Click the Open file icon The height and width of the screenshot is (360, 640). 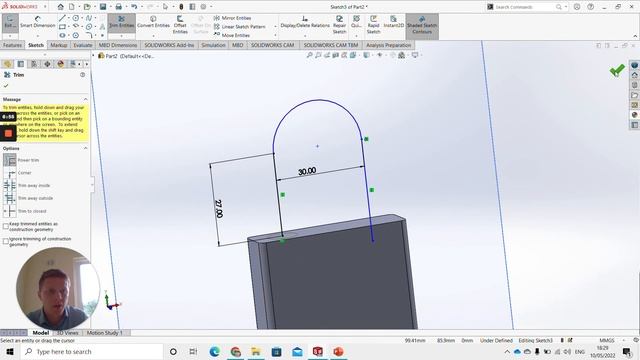click(87, 7)
